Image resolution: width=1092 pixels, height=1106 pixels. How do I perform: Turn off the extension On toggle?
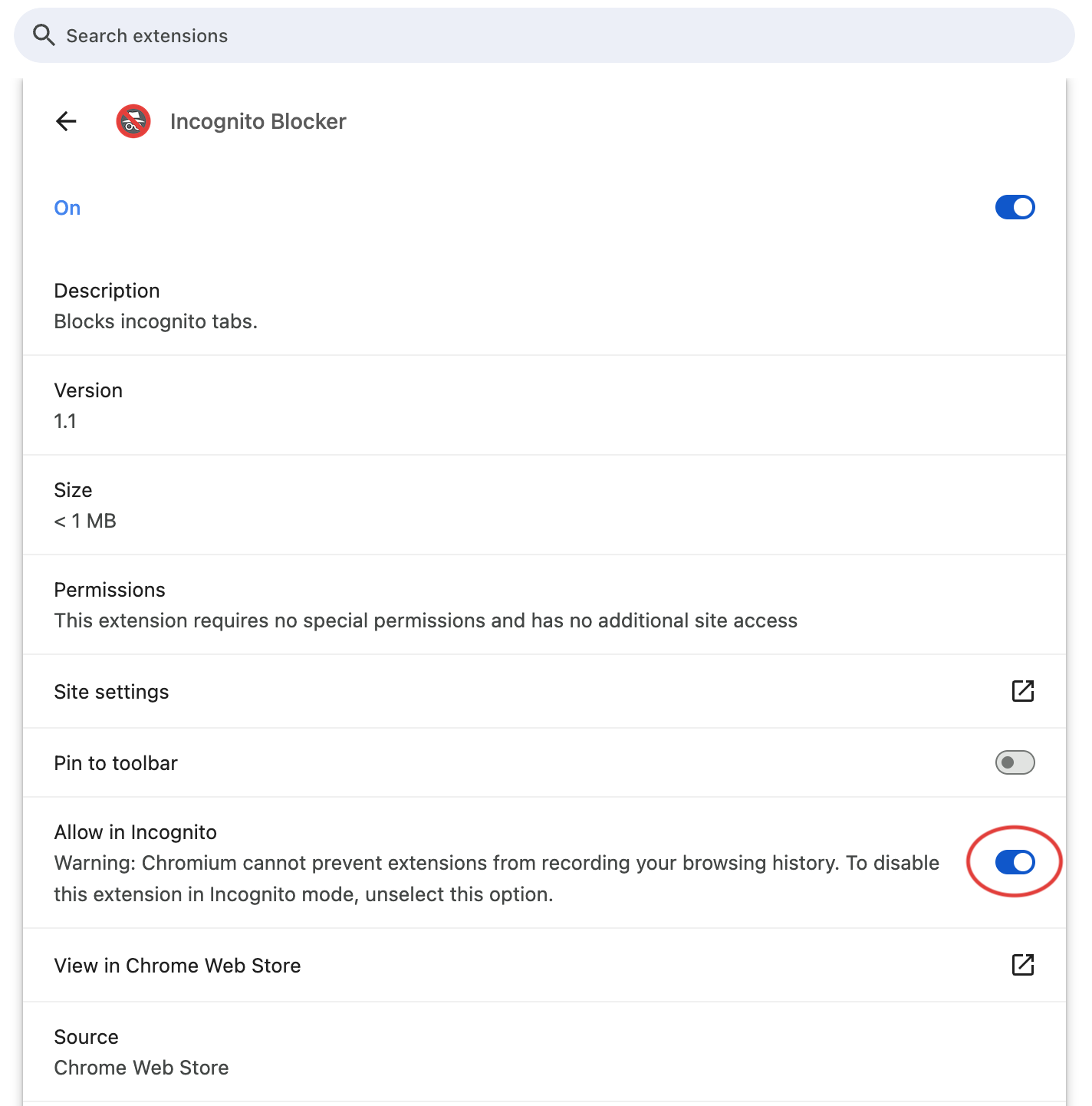point(1015,207)
